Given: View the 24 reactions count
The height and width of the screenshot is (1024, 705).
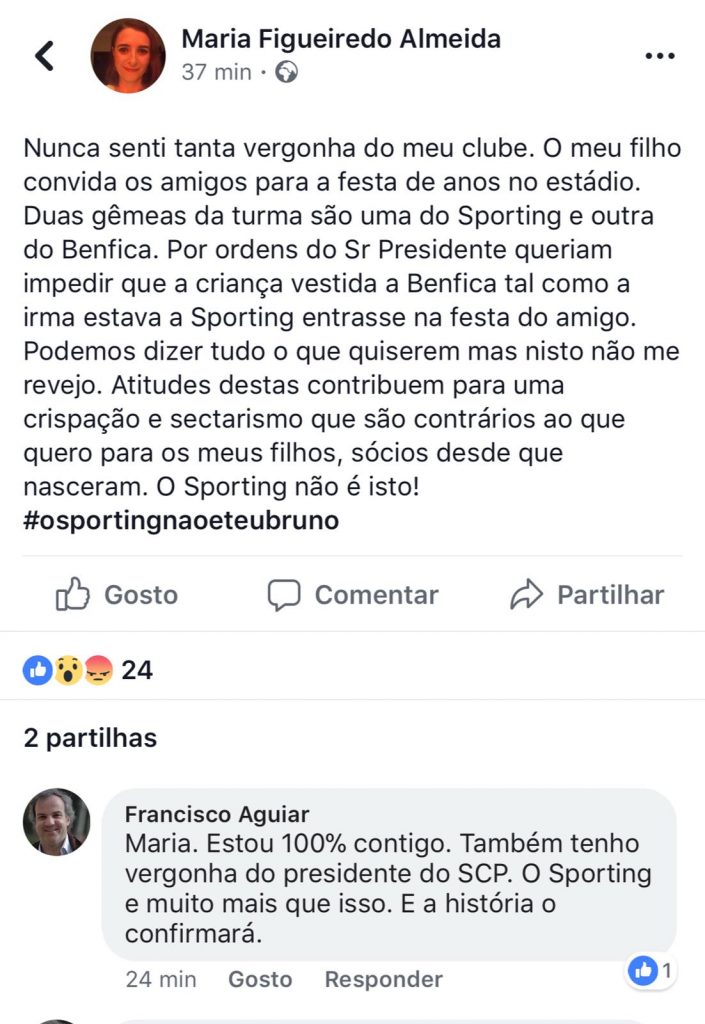Looking at the screenshot, I should tap(137, 670).
